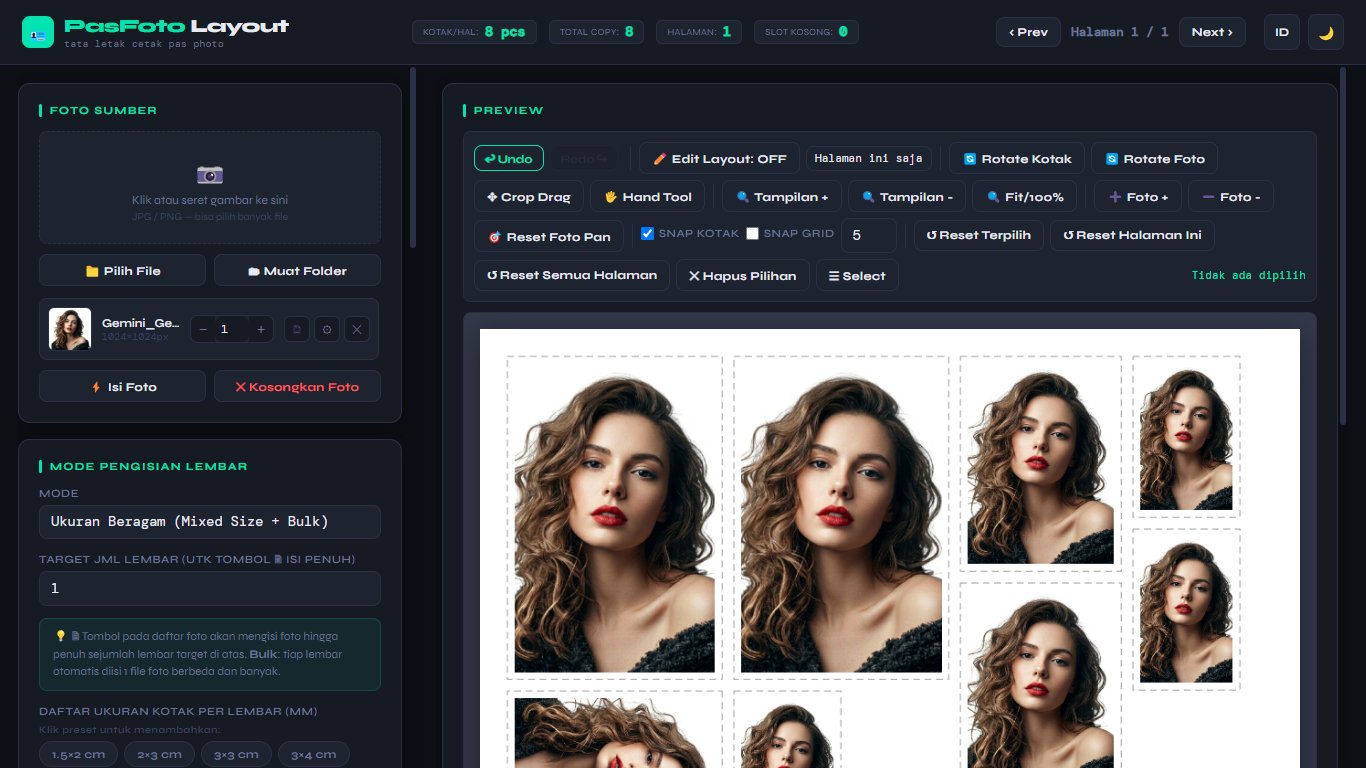
Task: Decrease Gemini photo copy count
Action: tap(203, 329)
